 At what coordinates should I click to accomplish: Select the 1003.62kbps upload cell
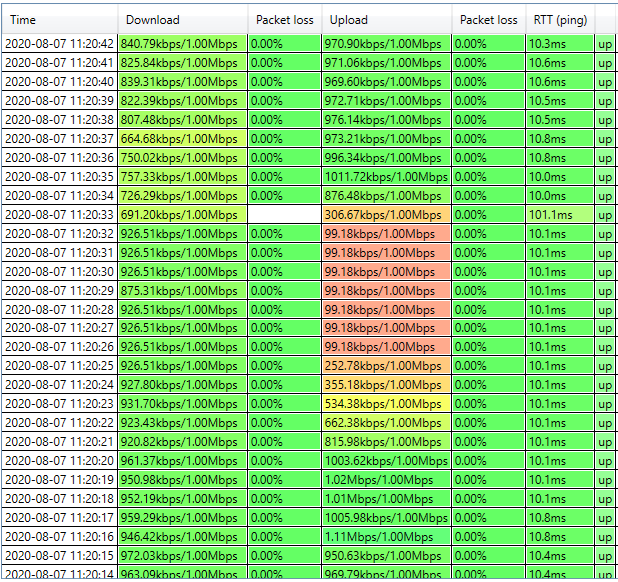click(385, 461)
